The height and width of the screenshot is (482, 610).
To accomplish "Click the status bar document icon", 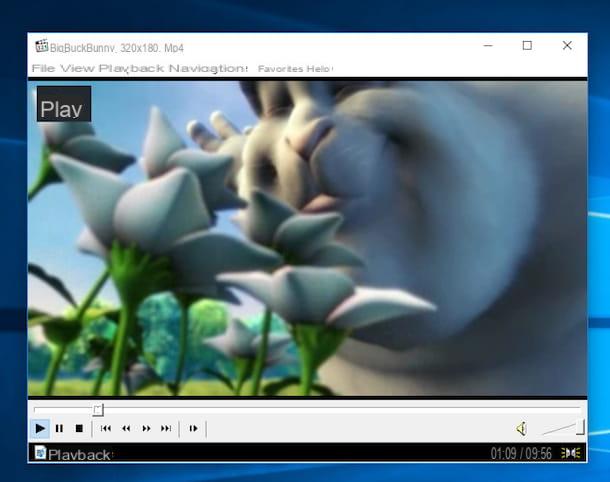I will click(x=40, y=452).
